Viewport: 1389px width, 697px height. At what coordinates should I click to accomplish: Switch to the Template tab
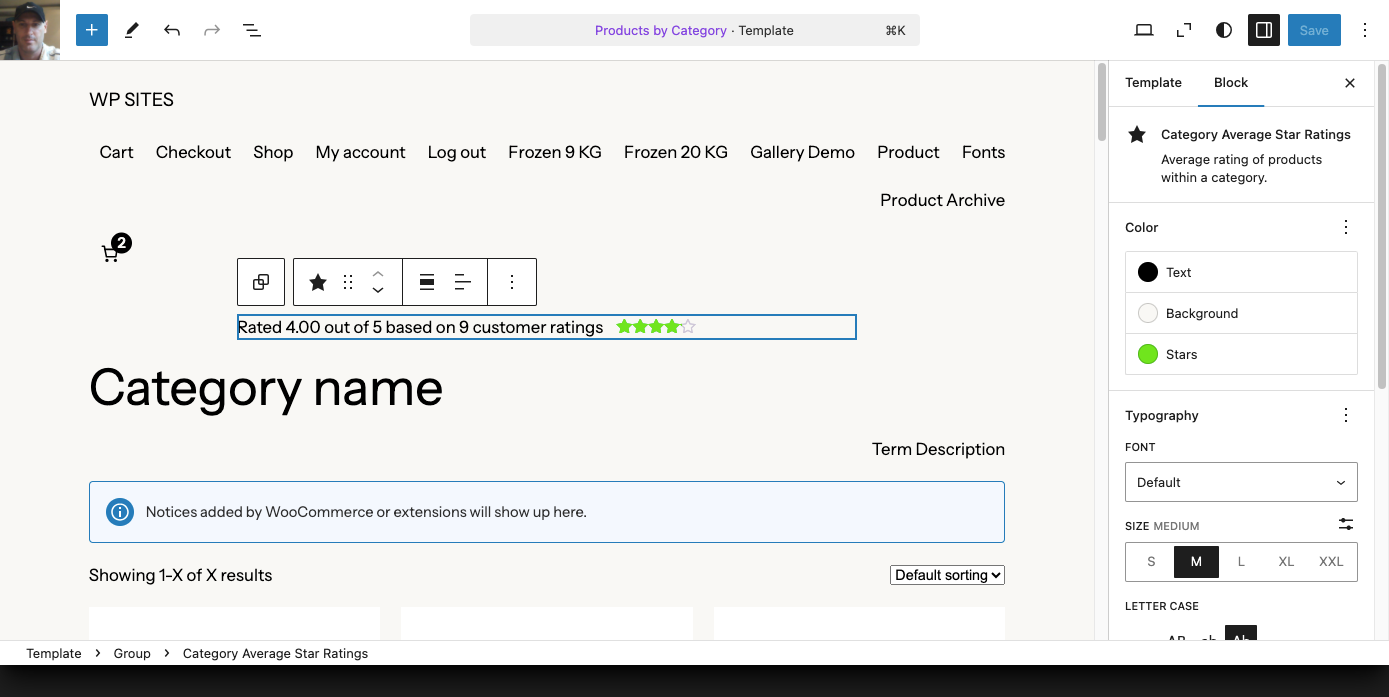(x=1153, y=83)
